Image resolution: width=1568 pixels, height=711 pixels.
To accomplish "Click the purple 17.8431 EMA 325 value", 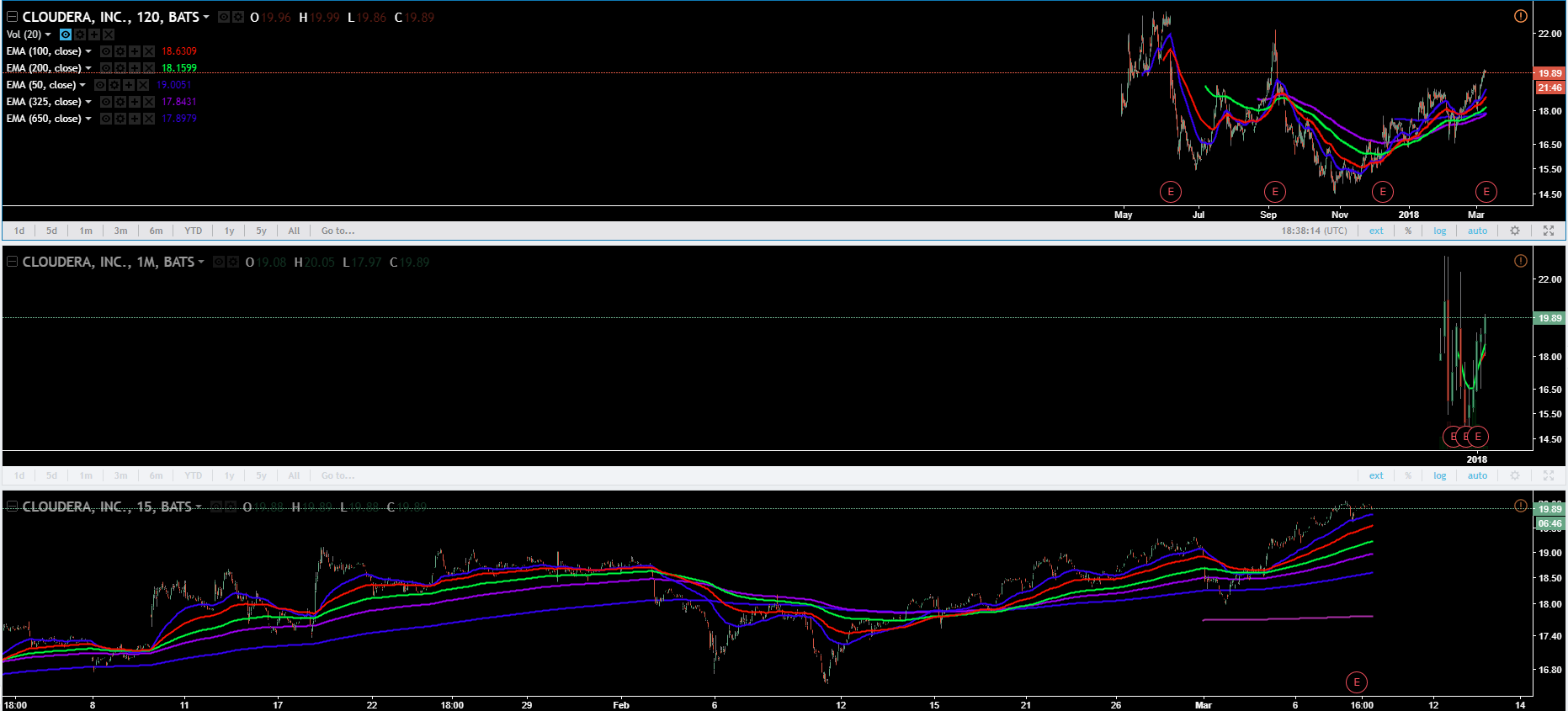I will coord(179,102).
